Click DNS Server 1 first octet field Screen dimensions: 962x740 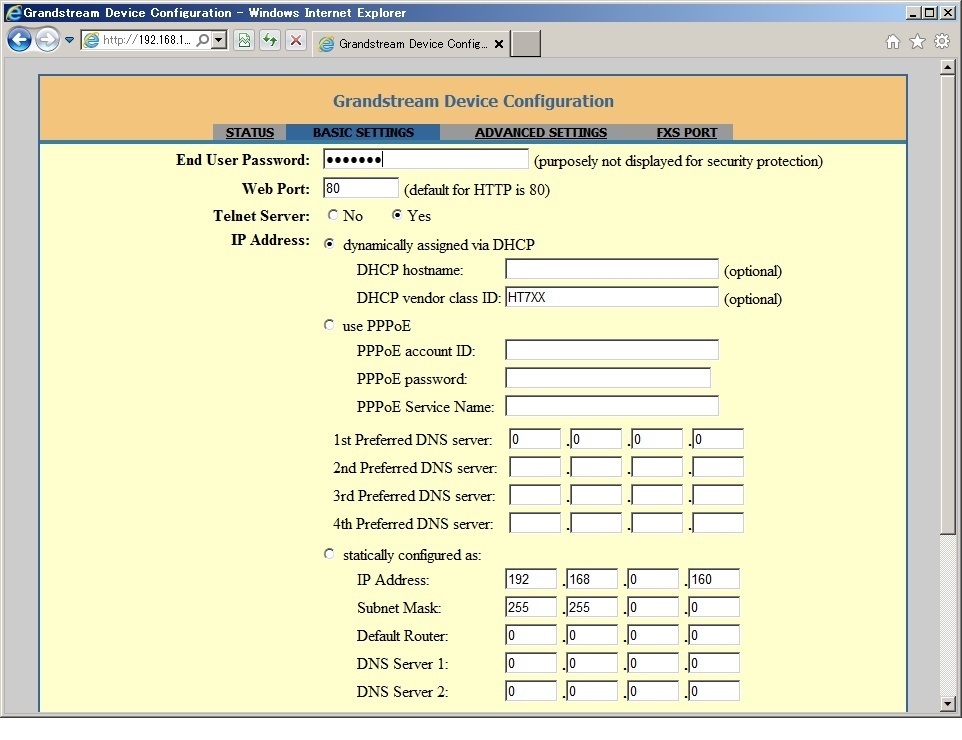[531, 663]
